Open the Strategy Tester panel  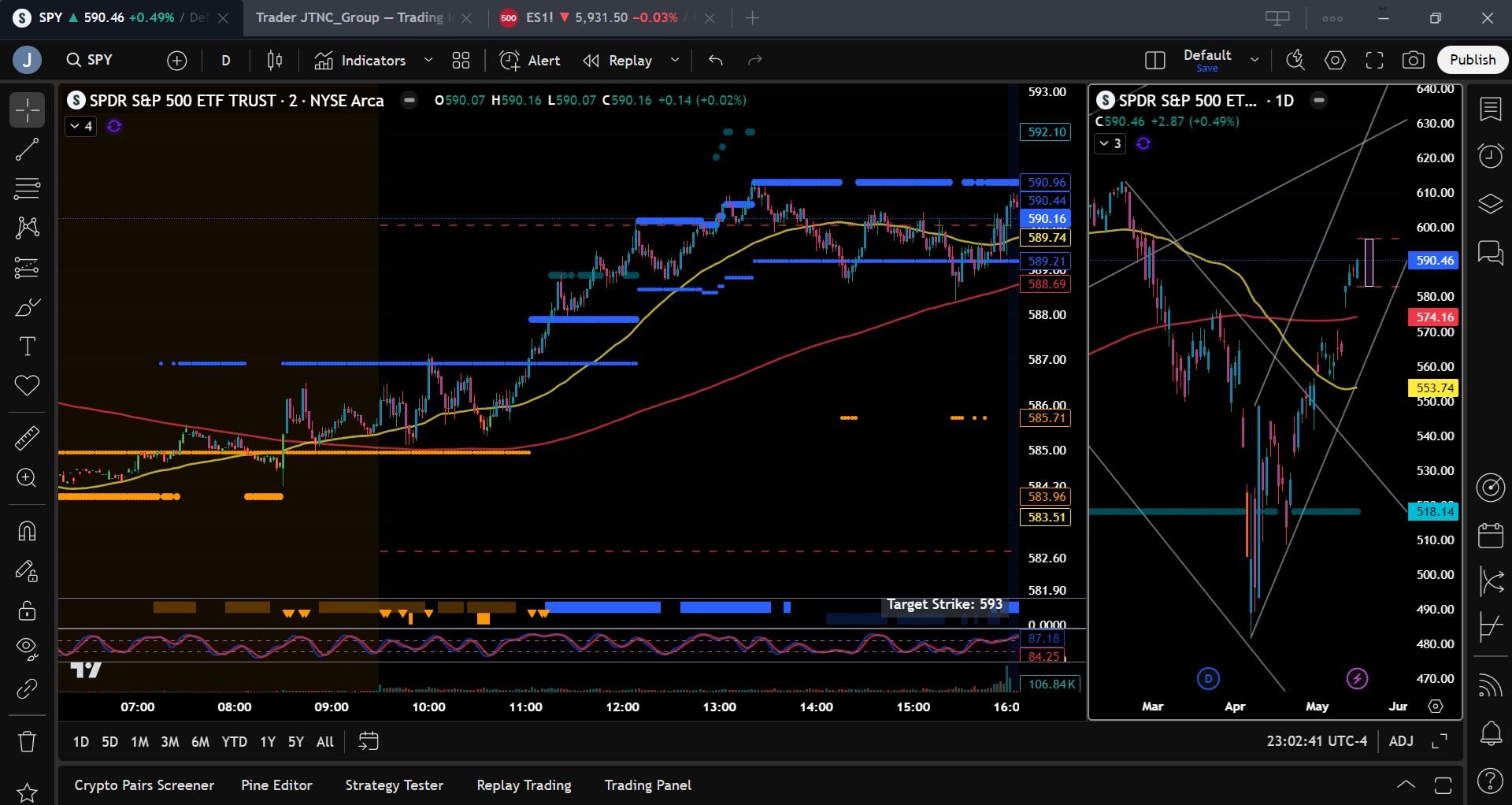coord(394,785)
